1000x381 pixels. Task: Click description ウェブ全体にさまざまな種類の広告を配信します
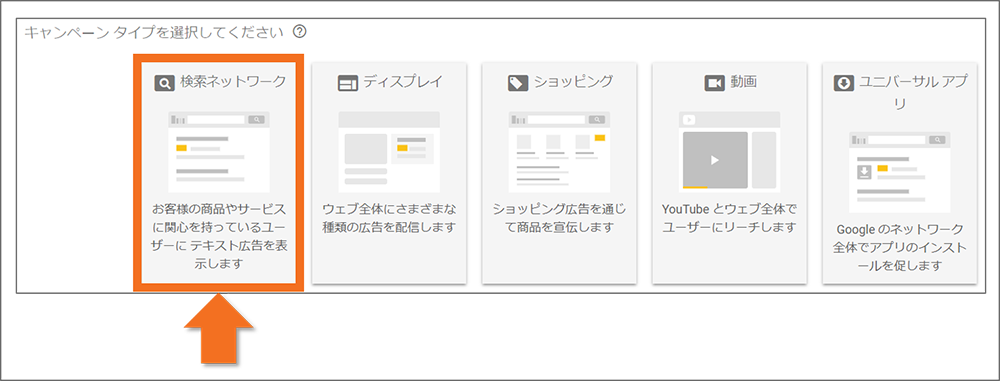[x=389, y=218]
